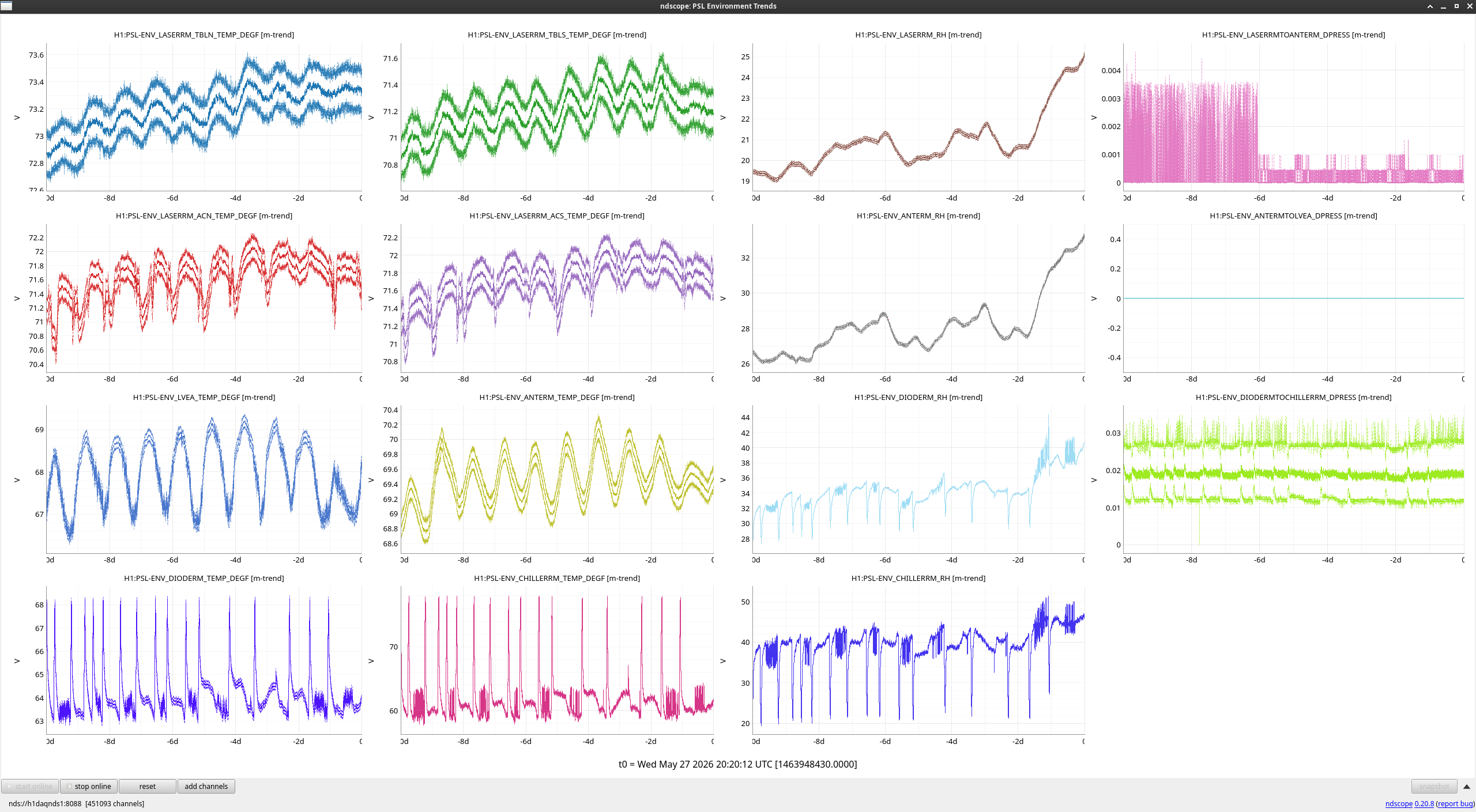Follow the report bug link

coord(1455,803)
